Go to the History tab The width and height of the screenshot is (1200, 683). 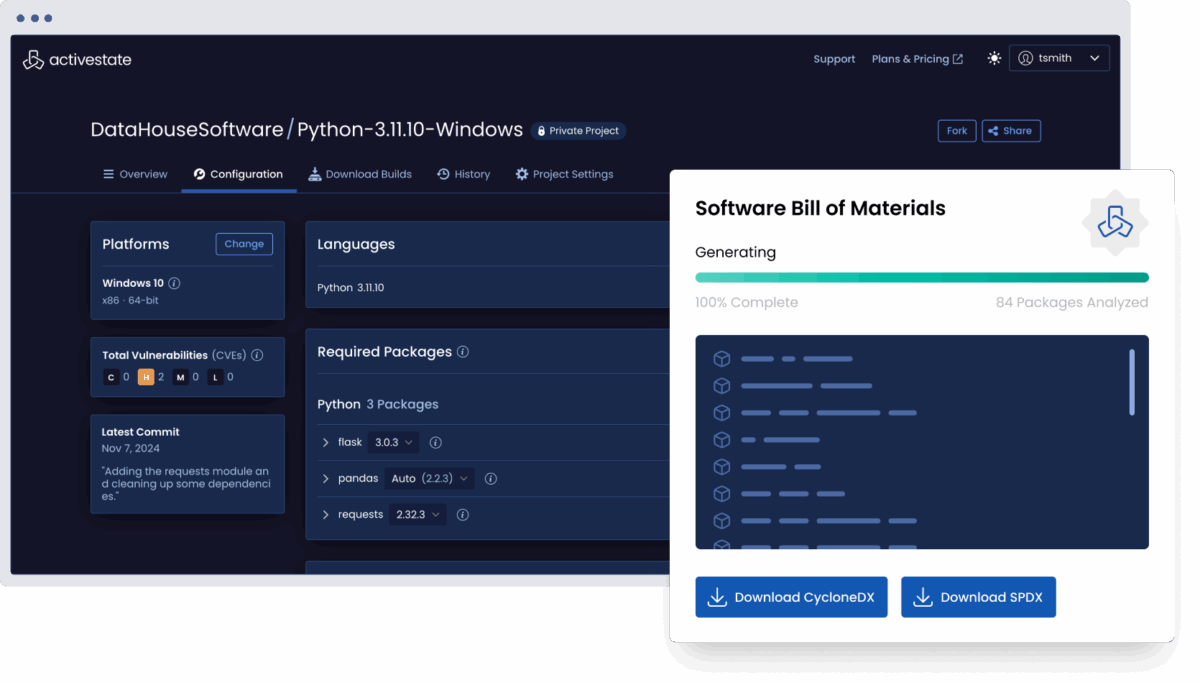[x=463, y=174]
